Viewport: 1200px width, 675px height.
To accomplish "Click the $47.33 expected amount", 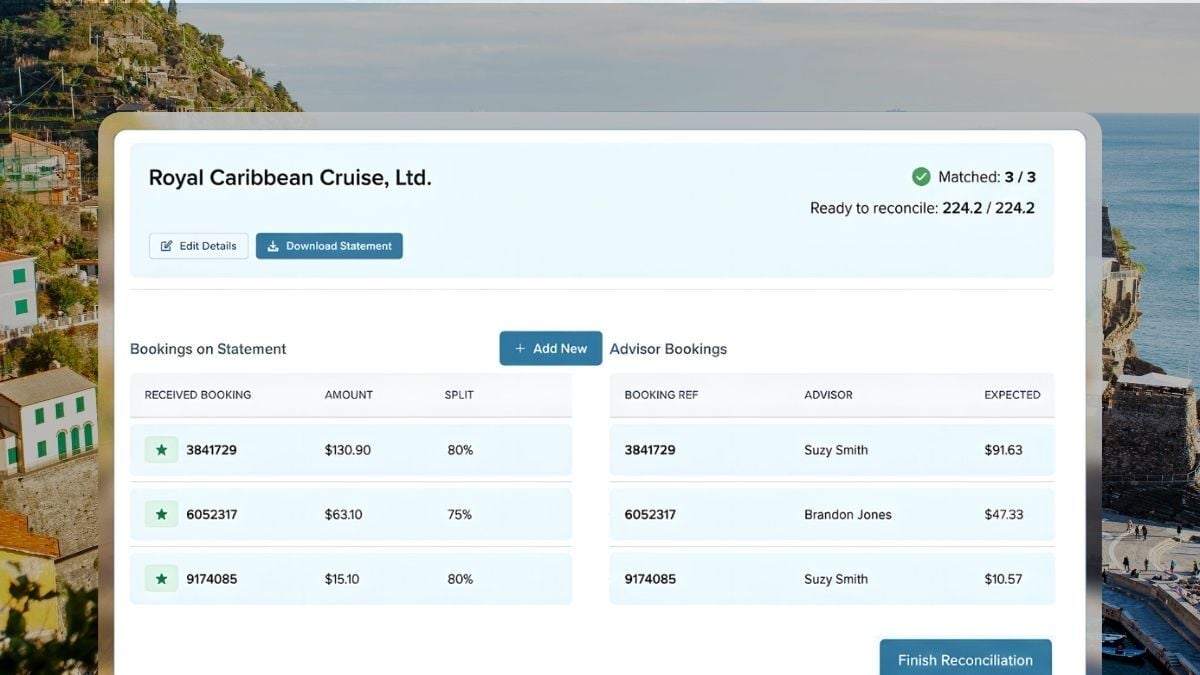I will 1004,515.
